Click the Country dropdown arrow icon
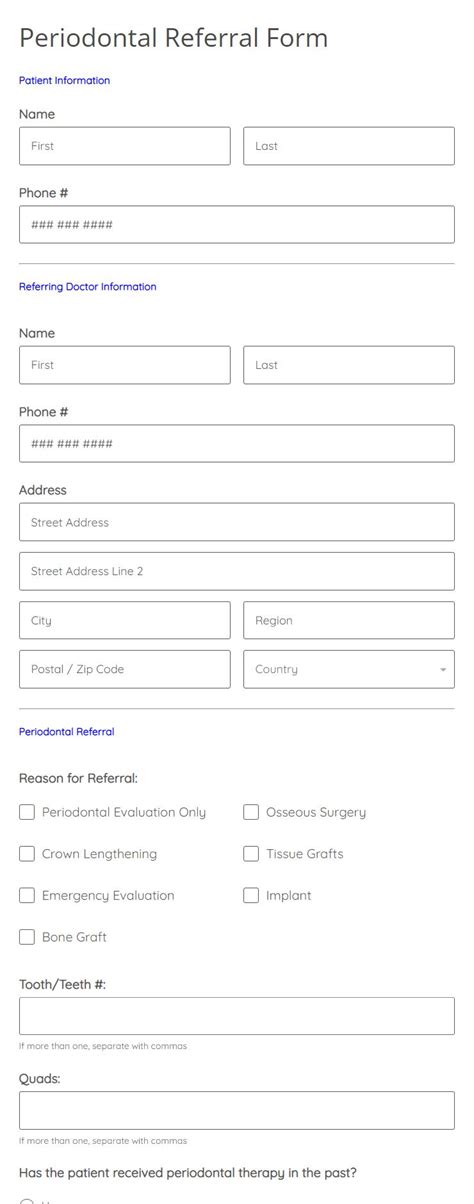The image size is (474, 1204). point(443,670)
